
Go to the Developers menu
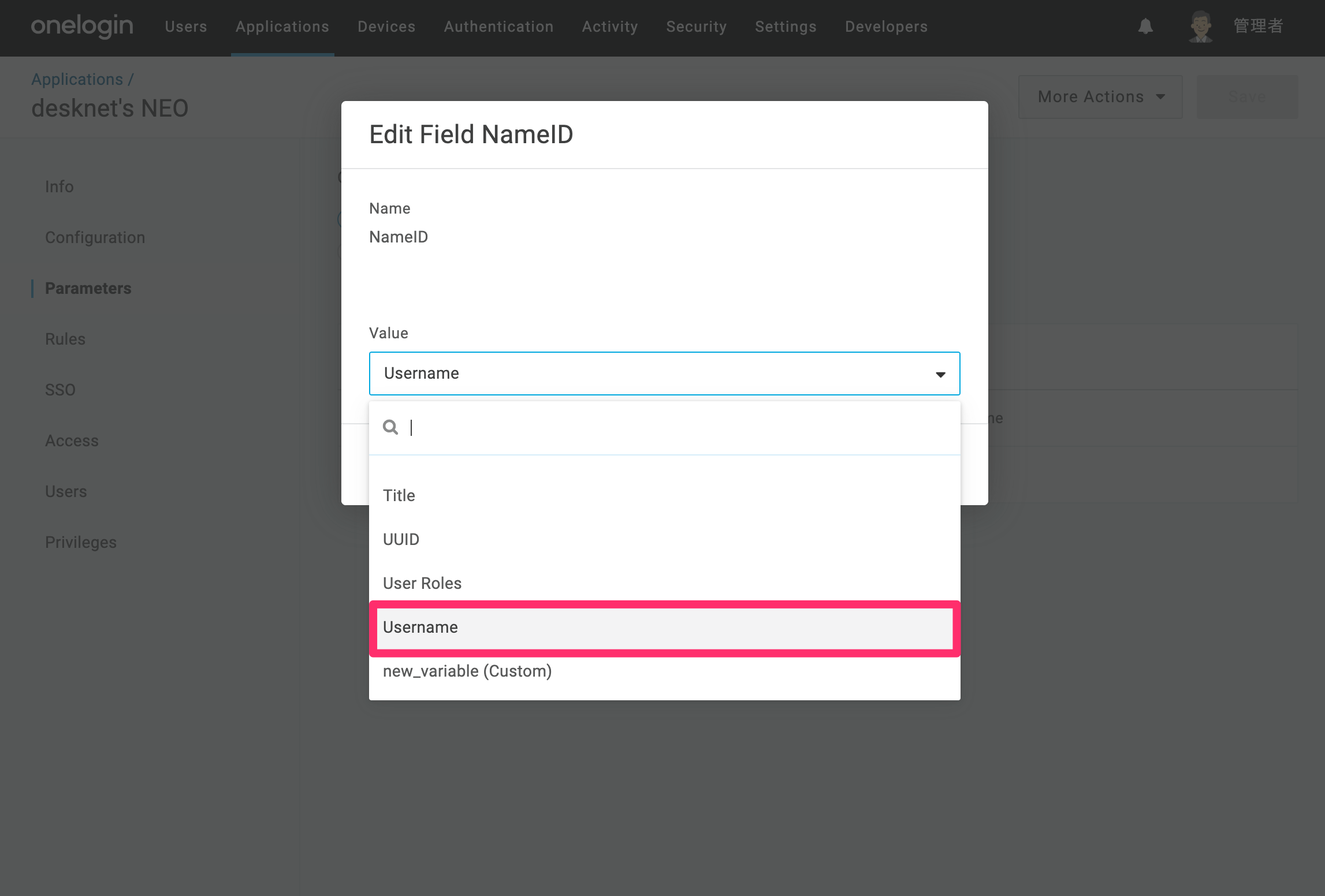(886, 27)
